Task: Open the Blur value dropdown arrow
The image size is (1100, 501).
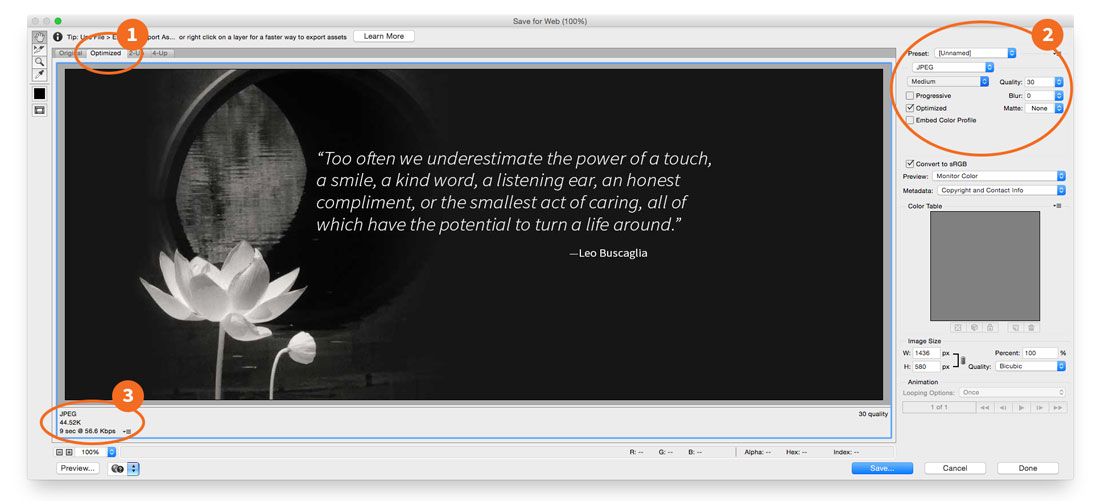Action: (x=1059, y=95)
